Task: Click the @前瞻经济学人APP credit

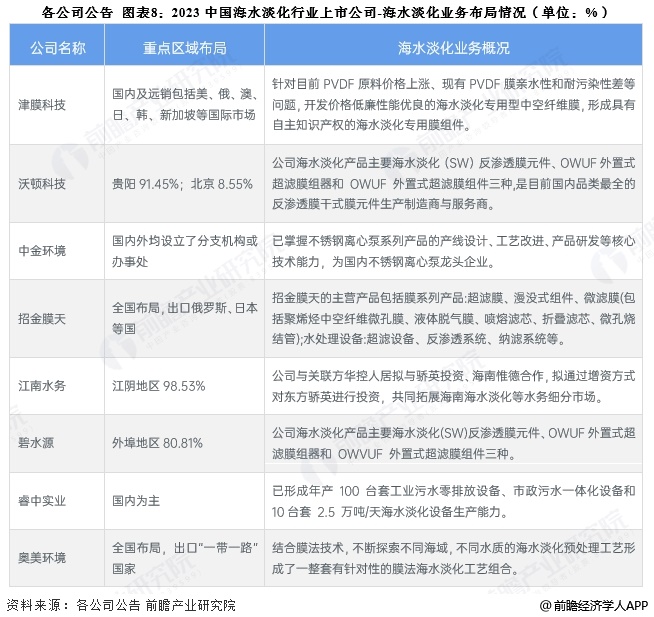Action: click(x=593, y=605)
